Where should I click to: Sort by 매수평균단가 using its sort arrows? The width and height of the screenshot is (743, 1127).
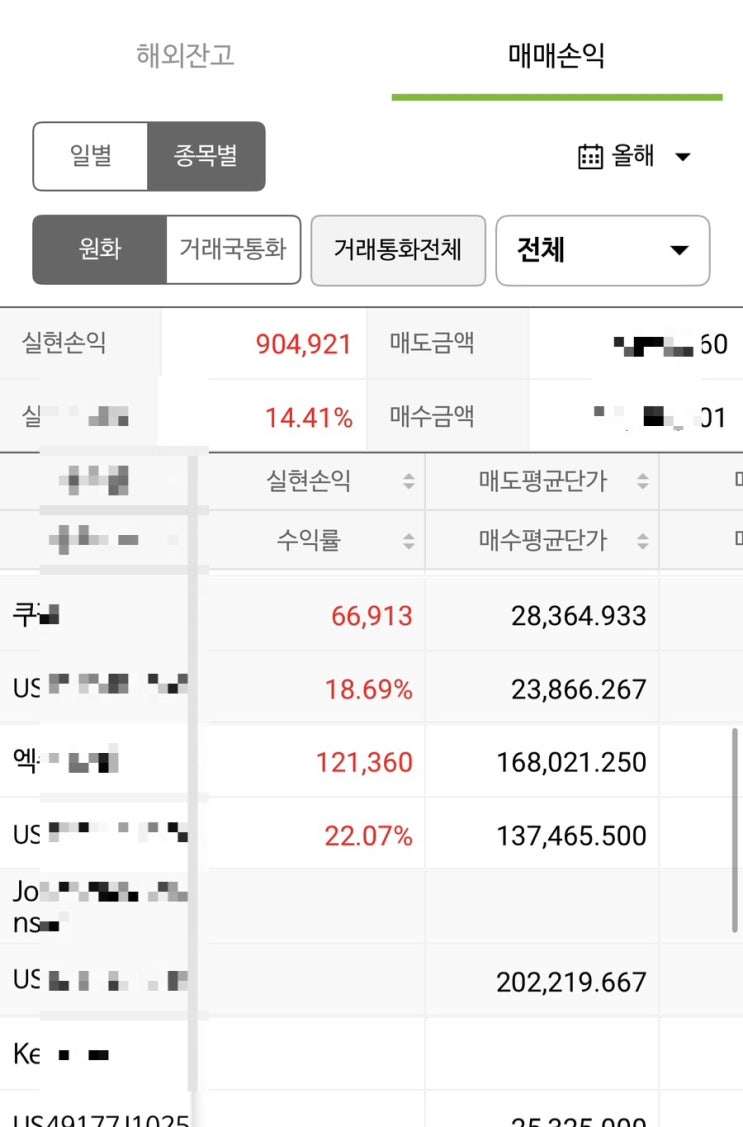coord(642,541)
